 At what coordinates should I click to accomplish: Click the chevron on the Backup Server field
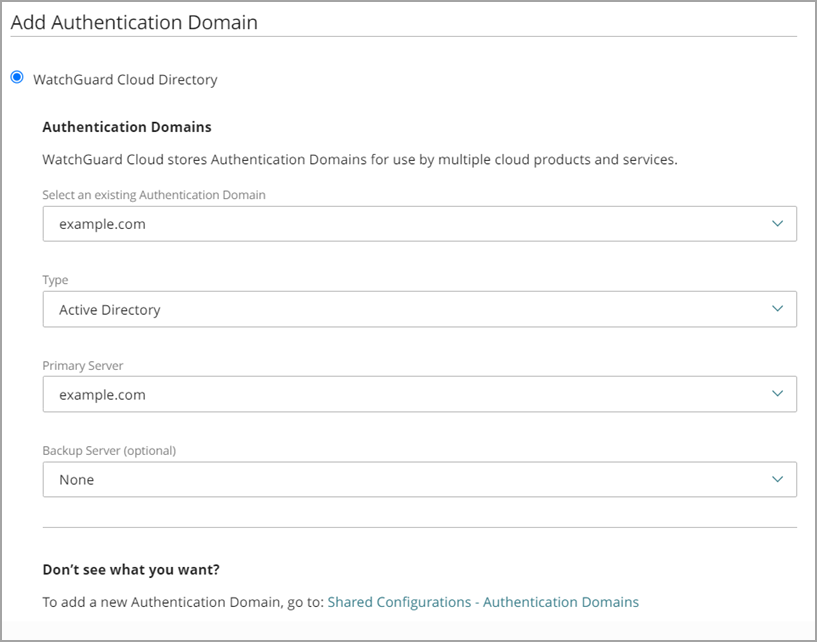[x=779, y=479]
